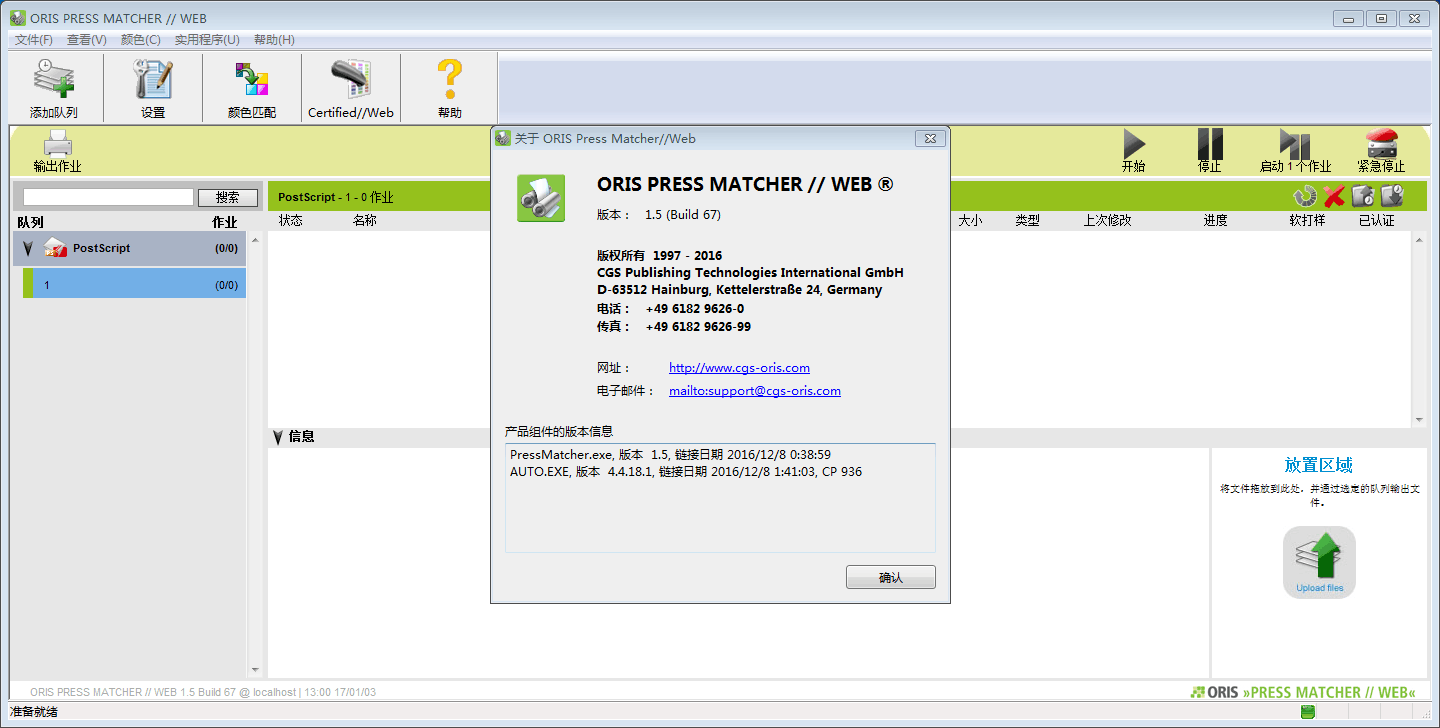Click the up arrow of the job list scrollbar
This screenshot has height=728, width=1440.
1419,240
